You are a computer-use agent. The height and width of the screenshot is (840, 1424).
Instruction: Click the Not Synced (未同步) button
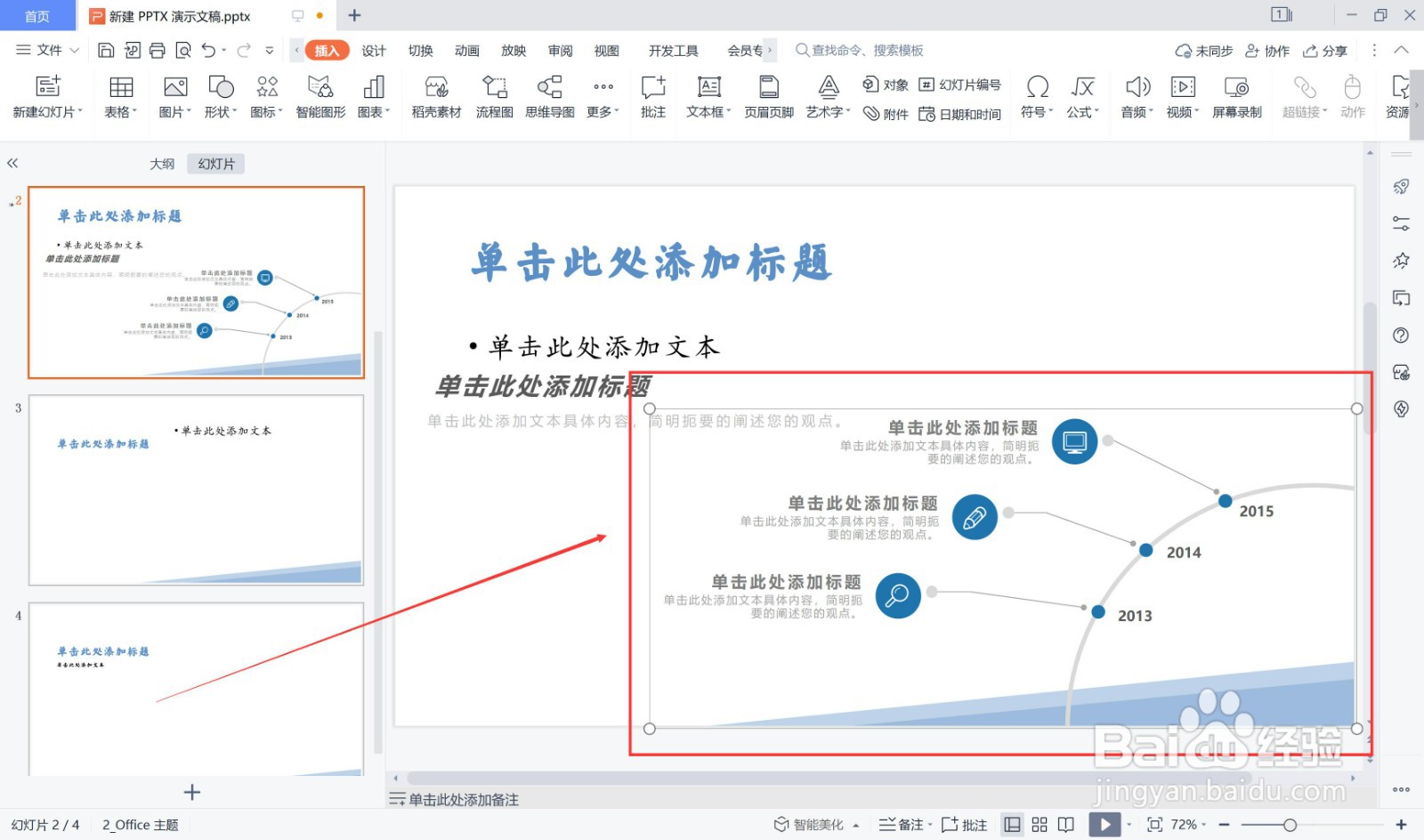(1204, 51)
